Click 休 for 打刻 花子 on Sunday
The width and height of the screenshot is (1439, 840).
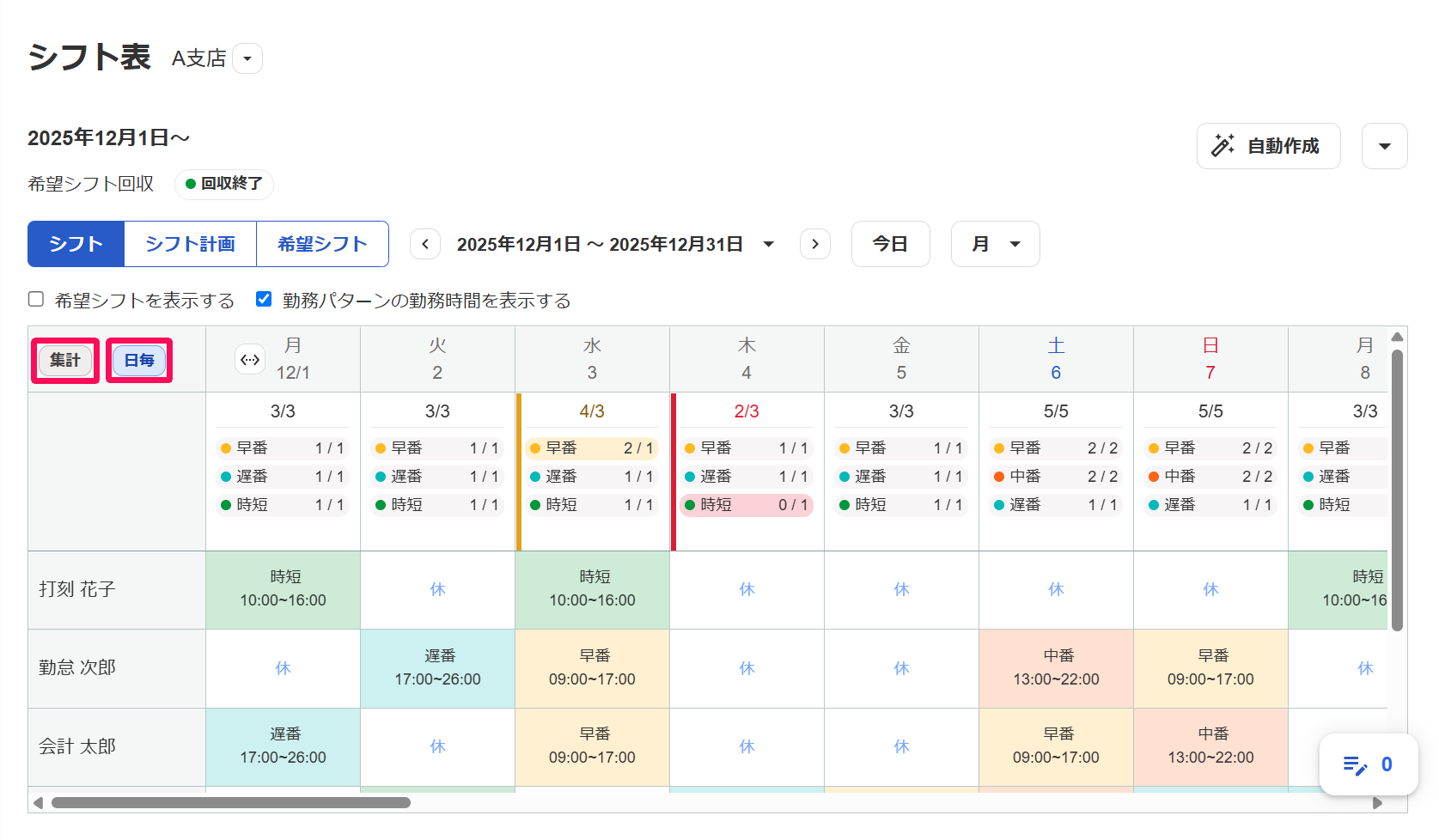point(1210,589)
